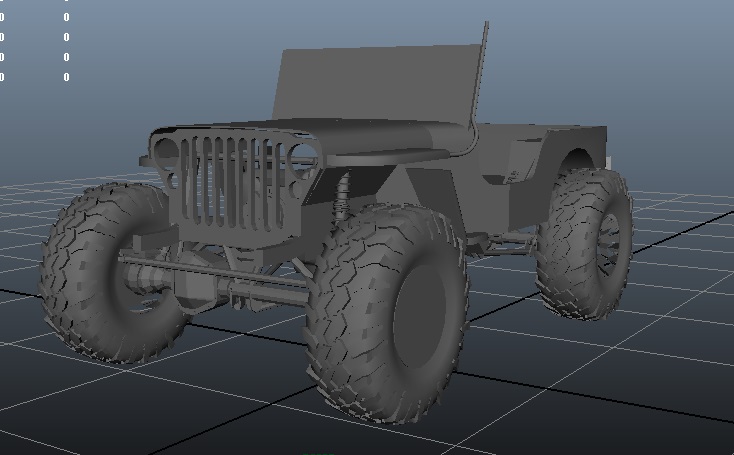This screenshot has height=455, width=734.
Task: Click the spoked rim inside the rear wheel
Action: (x=609, y=245)
